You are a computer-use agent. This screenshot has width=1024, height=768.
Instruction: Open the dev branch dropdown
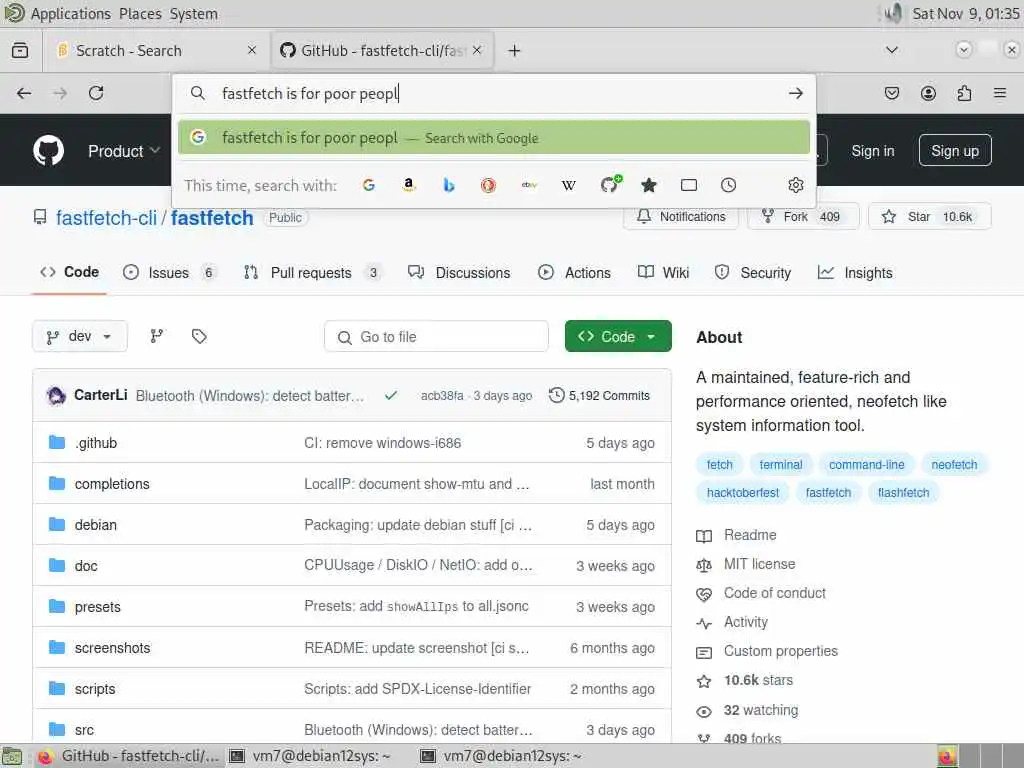click(x=80, y=336)
